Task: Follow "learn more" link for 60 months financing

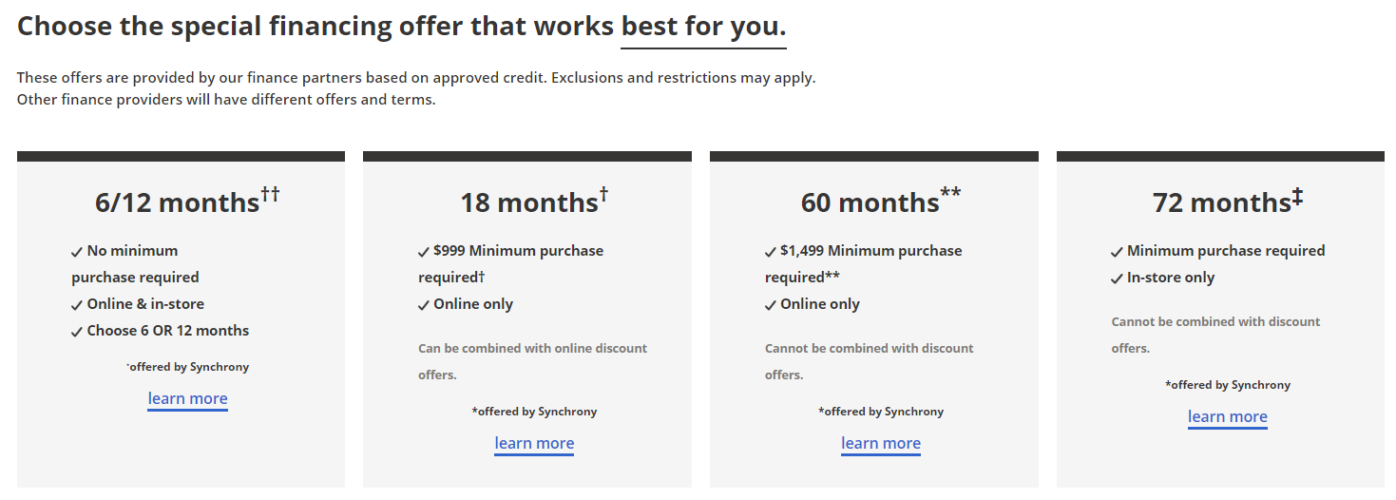Action: coord(881,443)
